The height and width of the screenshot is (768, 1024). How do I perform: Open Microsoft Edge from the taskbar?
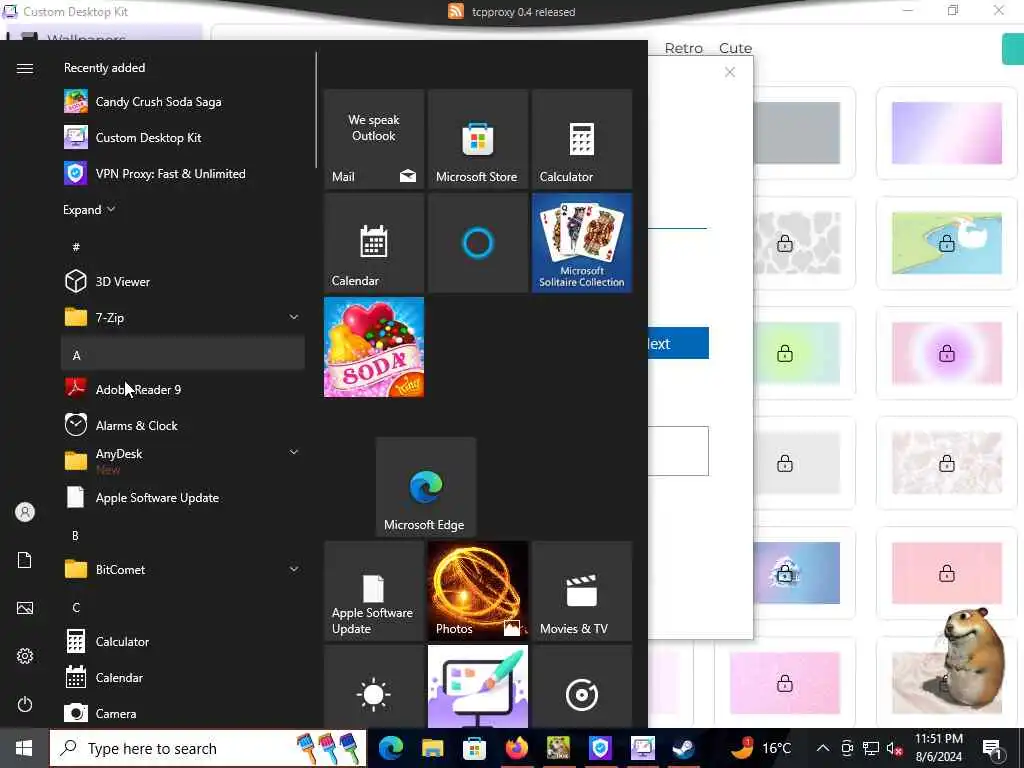point(391,748)
